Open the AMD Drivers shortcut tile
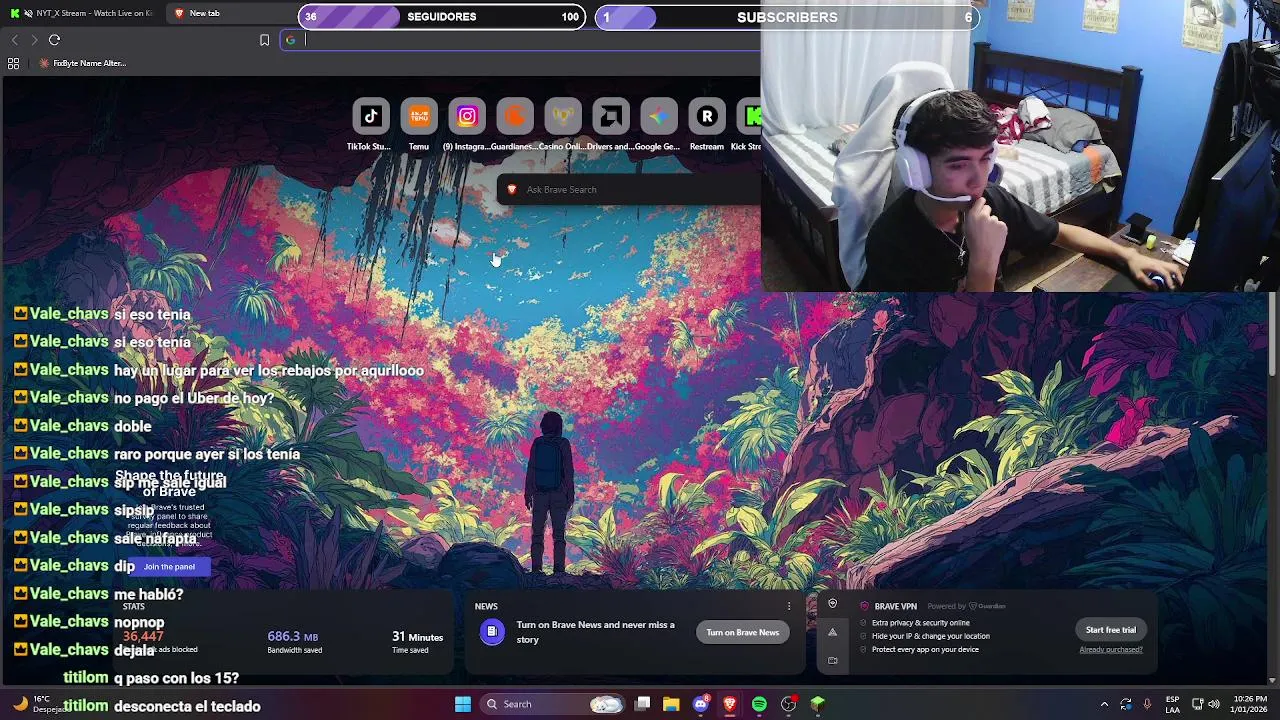Viewport: 1280px width, 720px height. (611, 117)
